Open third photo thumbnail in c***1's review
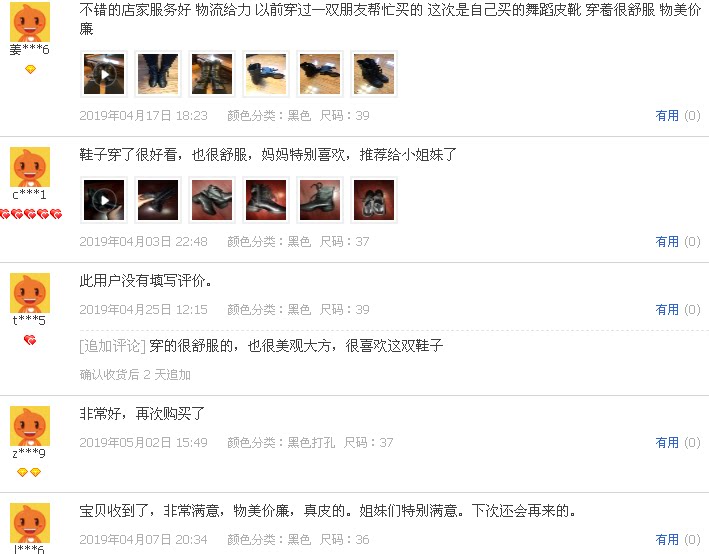This screenshot has height=554, width=709. 212,200
